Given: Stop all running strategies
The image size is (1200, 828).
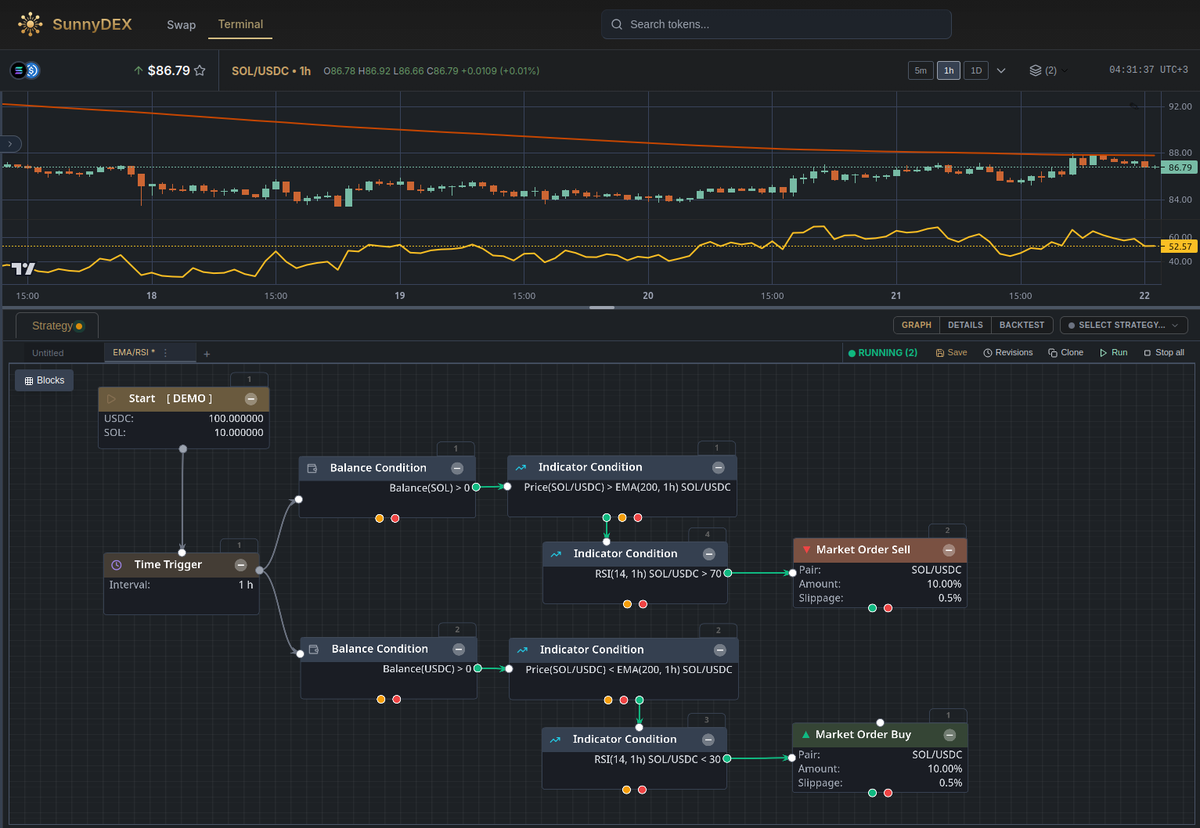Looking at the screenshot, I should (1163, 353).
